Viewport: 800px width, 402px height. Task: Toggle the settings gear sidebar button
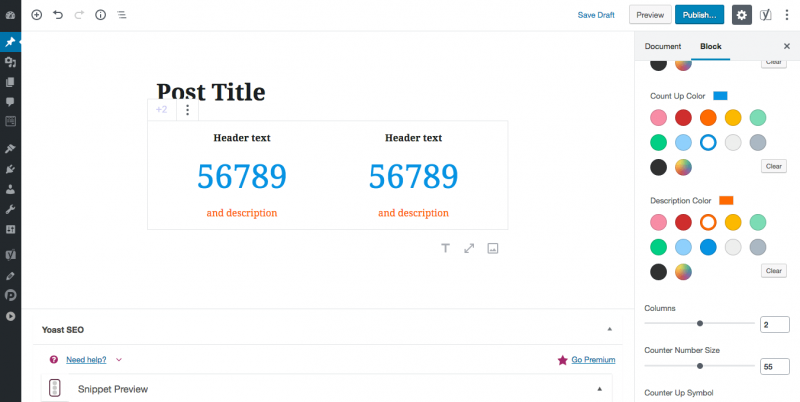742,15
